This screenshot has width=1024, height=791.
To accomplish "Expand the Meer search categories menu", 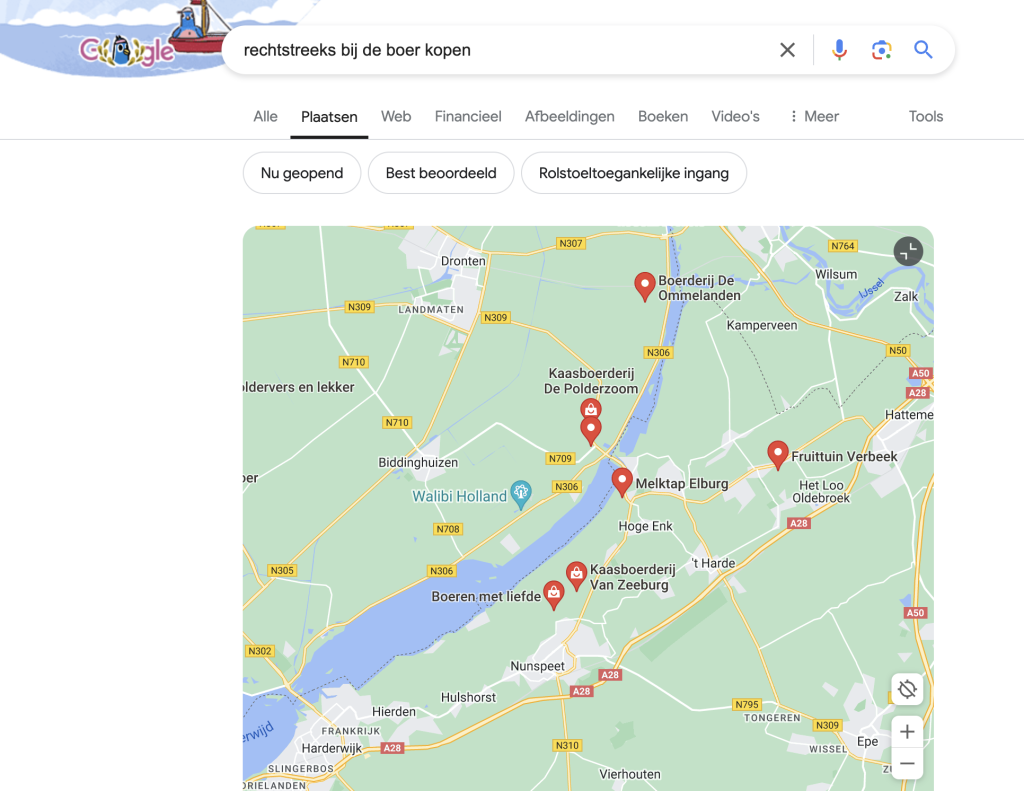I will (x=813, y=116).
